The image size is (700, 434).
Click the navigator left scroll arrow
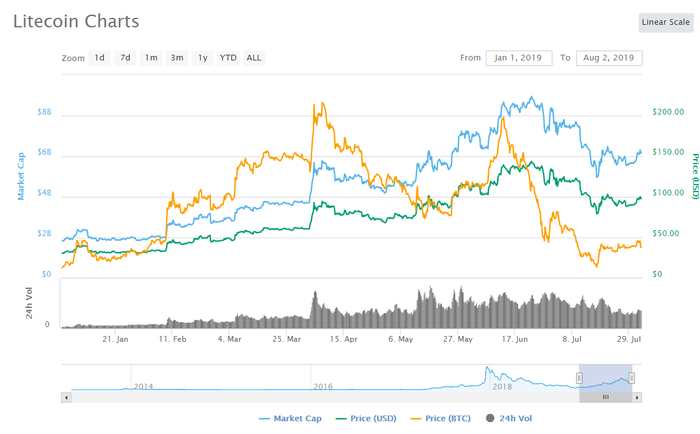pos(66,397)
